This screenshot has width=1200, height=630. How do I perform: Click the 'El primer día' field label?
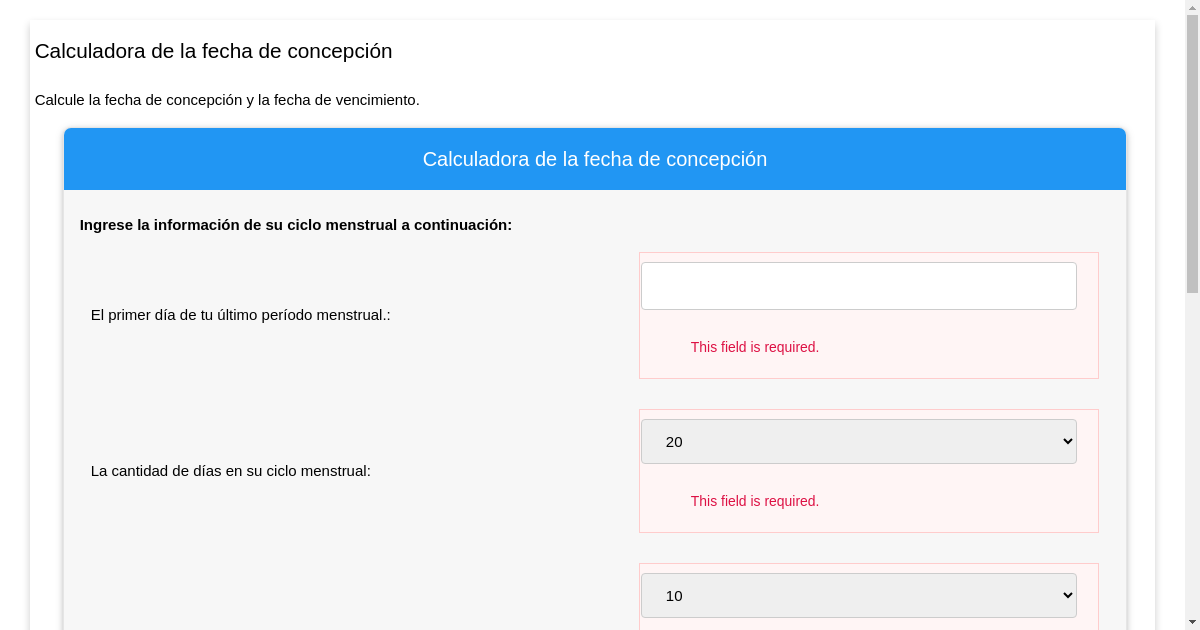(x=241, y=314)
